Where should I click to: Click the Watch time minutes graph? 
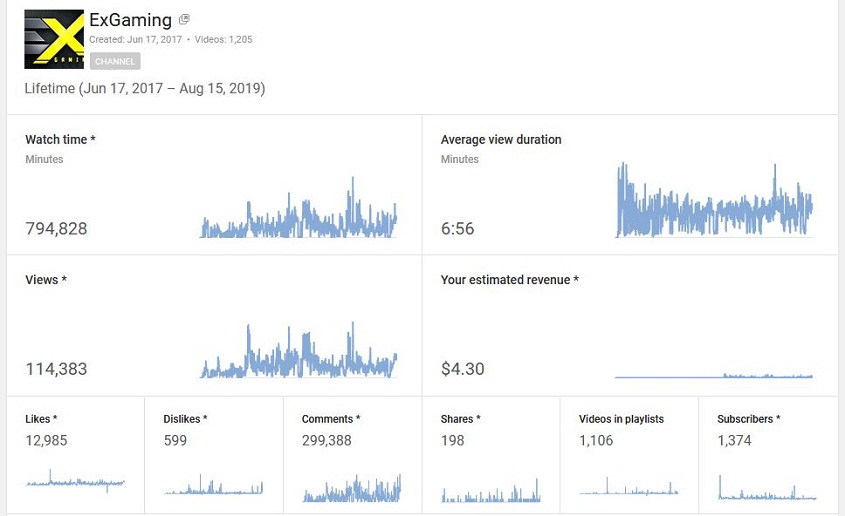coord(299,208)
